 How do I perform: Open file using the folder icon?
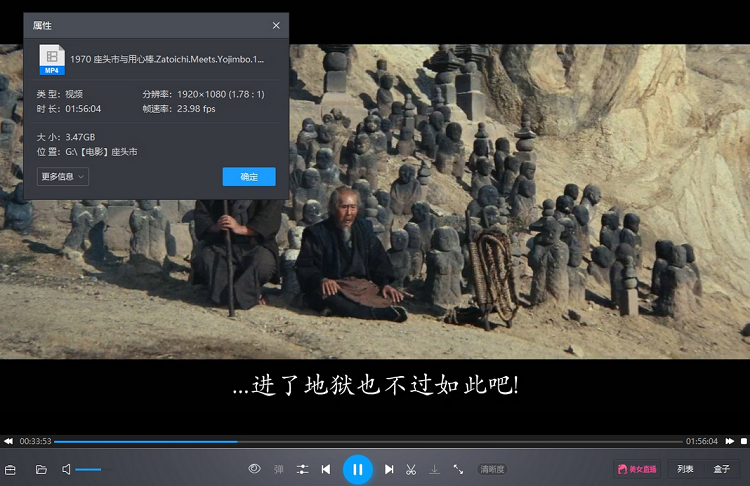41,469
